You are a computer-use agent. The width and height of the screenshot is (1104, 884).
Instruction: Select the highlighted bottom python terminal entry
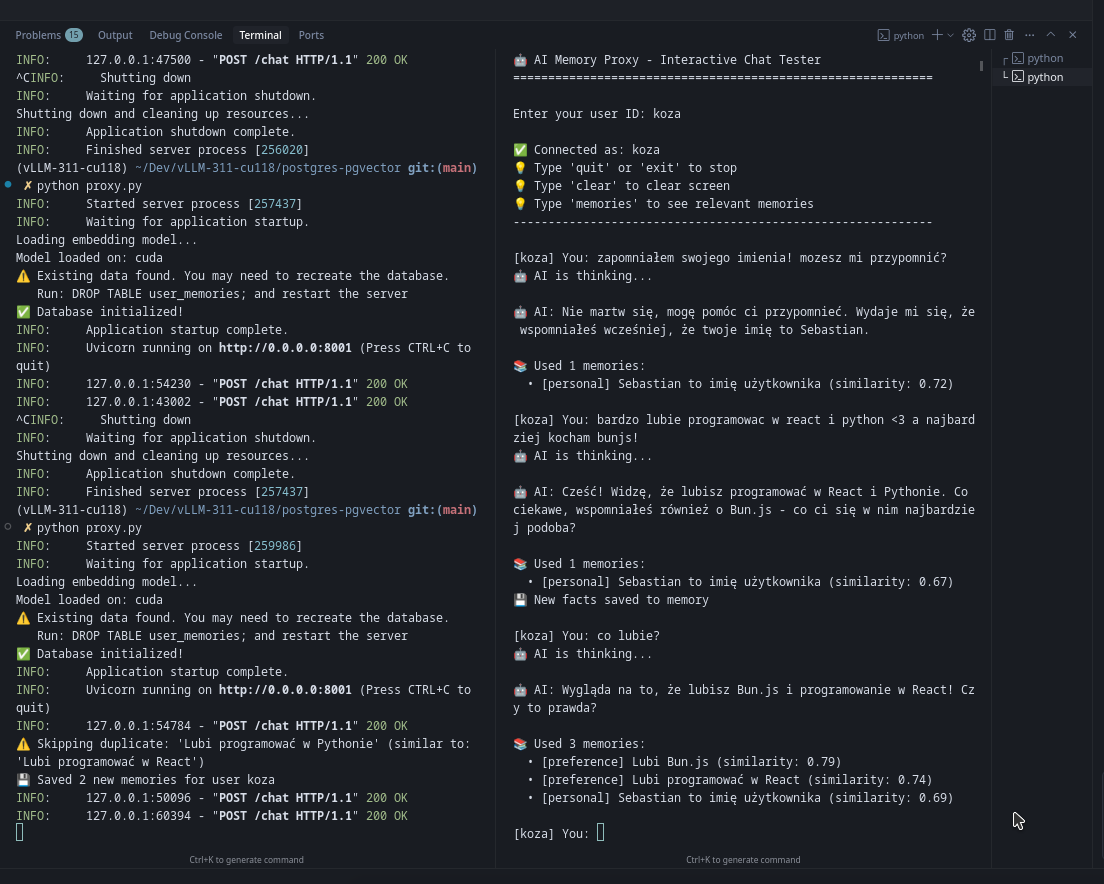pyautogui.click(x=1044, y=77)
